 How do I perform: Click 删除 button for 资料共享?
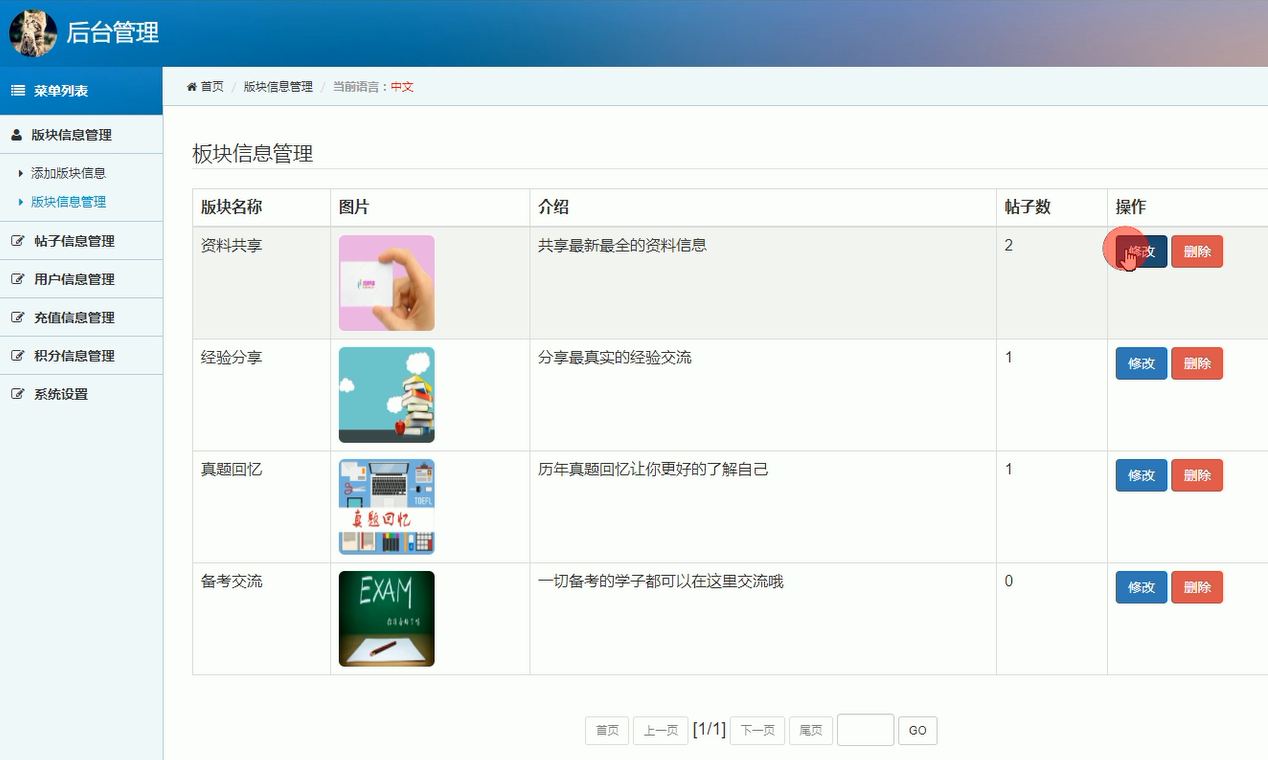click(1197, 252)
